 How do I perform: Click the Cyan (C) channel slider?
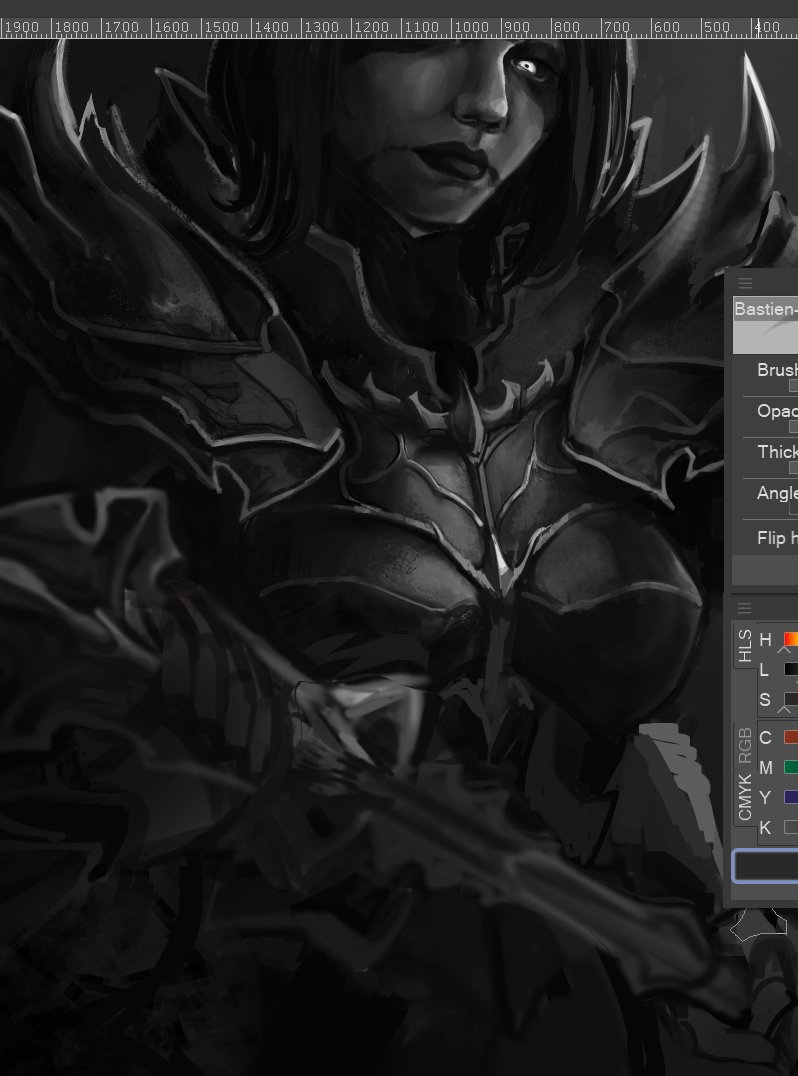click(790, 737)
